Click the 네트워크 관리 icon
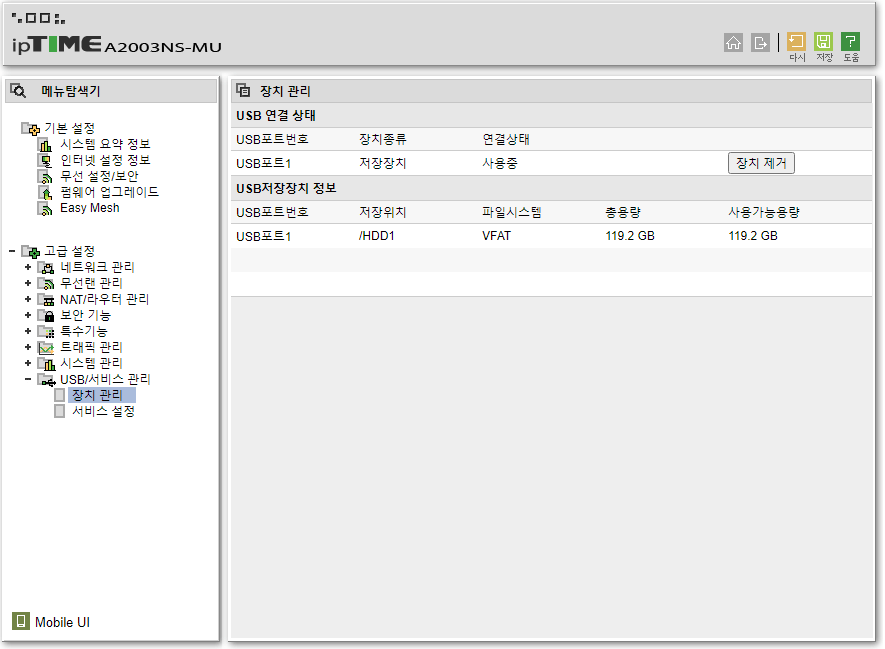Viewport: 885px width, 649px height. tap(46, 268)
